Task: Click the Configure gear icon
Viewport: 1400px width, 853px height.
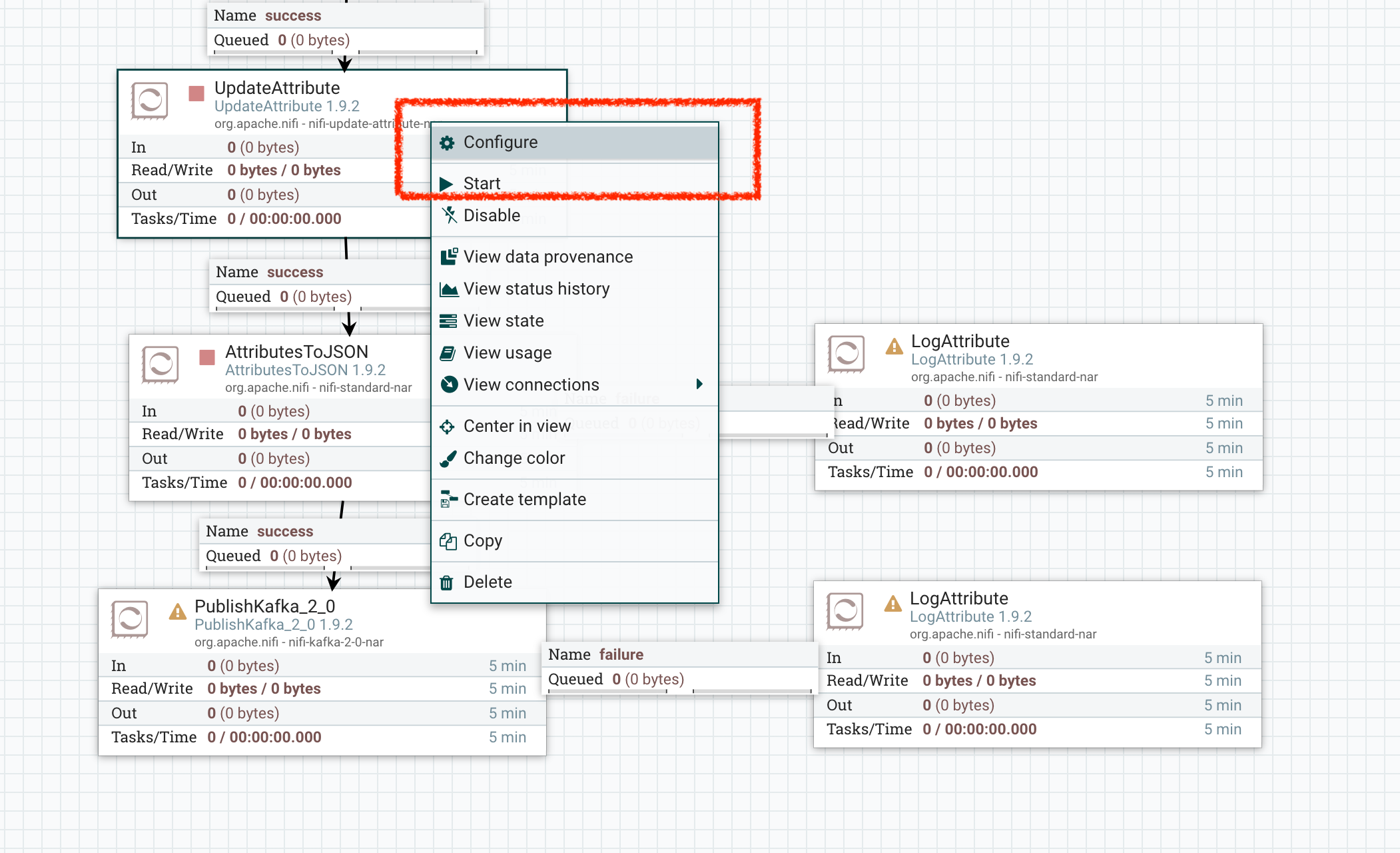Action: pos(447,143)
